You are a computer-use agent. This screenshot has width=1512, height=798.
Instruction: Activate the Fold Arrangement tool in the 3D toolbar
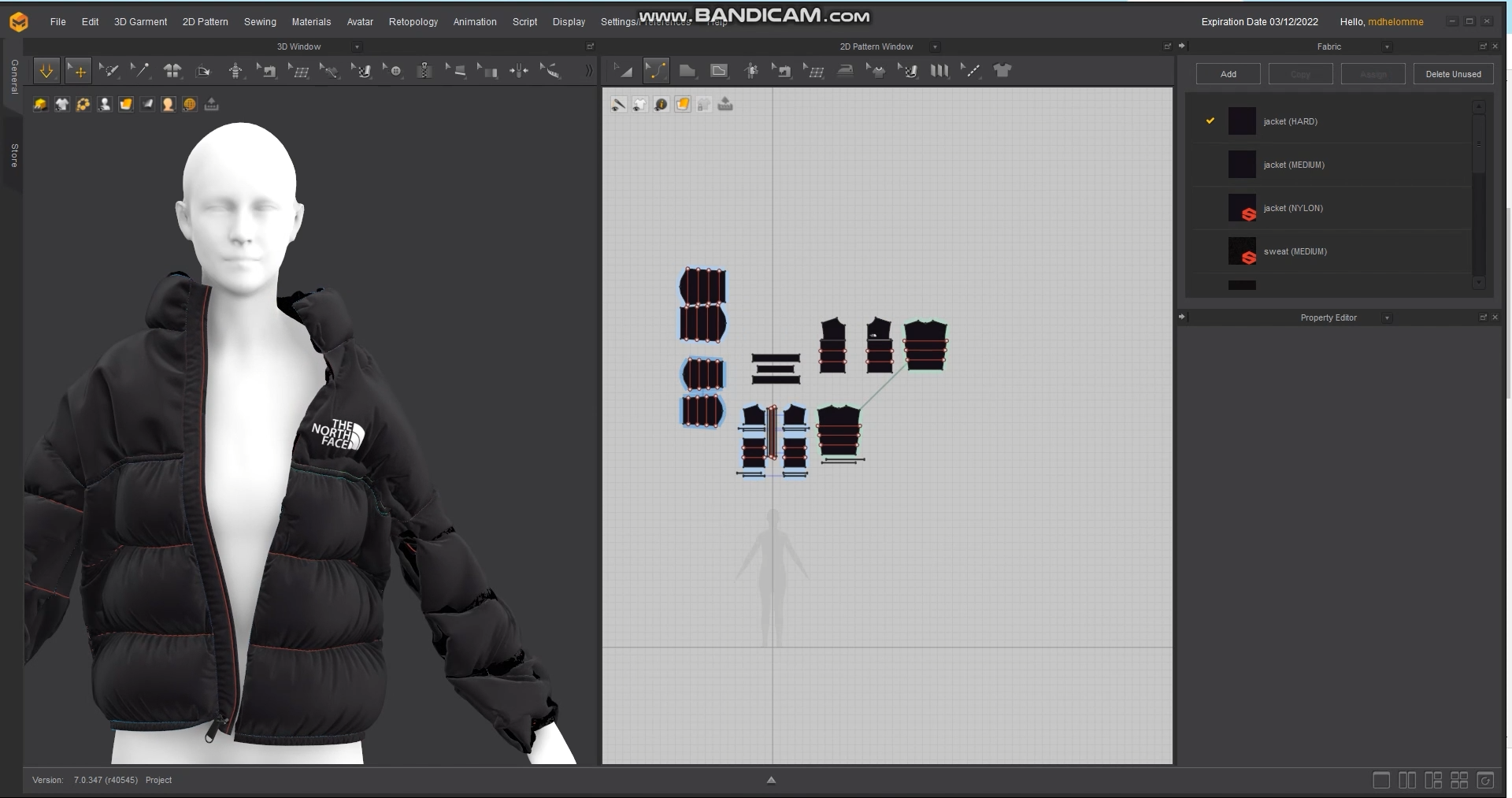[203, 71]
